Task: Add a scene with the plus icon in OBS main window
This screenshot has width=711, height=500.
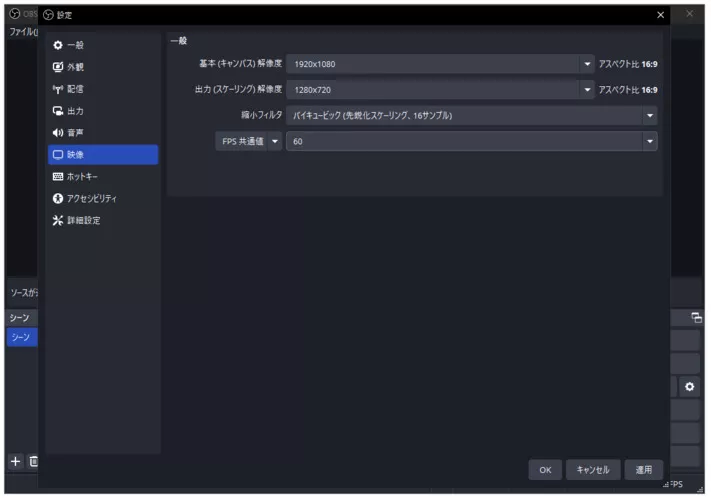Action: (x=15, y=462)
